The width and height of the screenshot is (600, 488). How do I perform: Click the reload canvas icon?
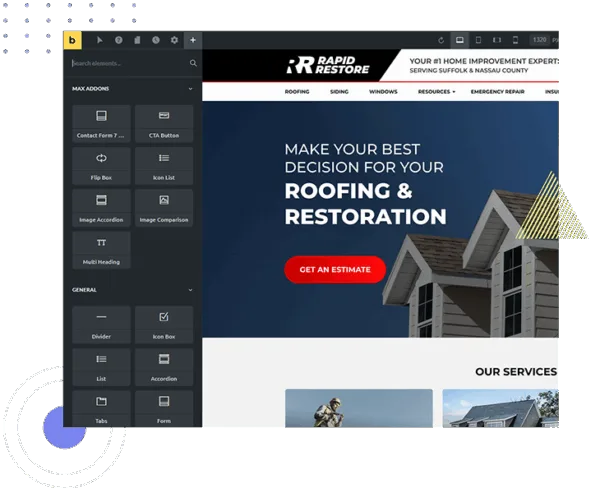click(x=441, y=40)
